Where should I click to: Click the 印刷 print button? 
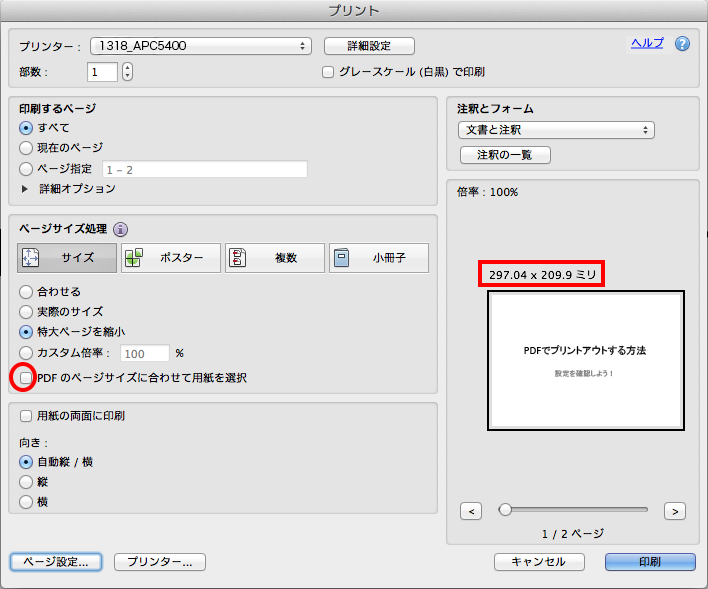tap(649, 562)
